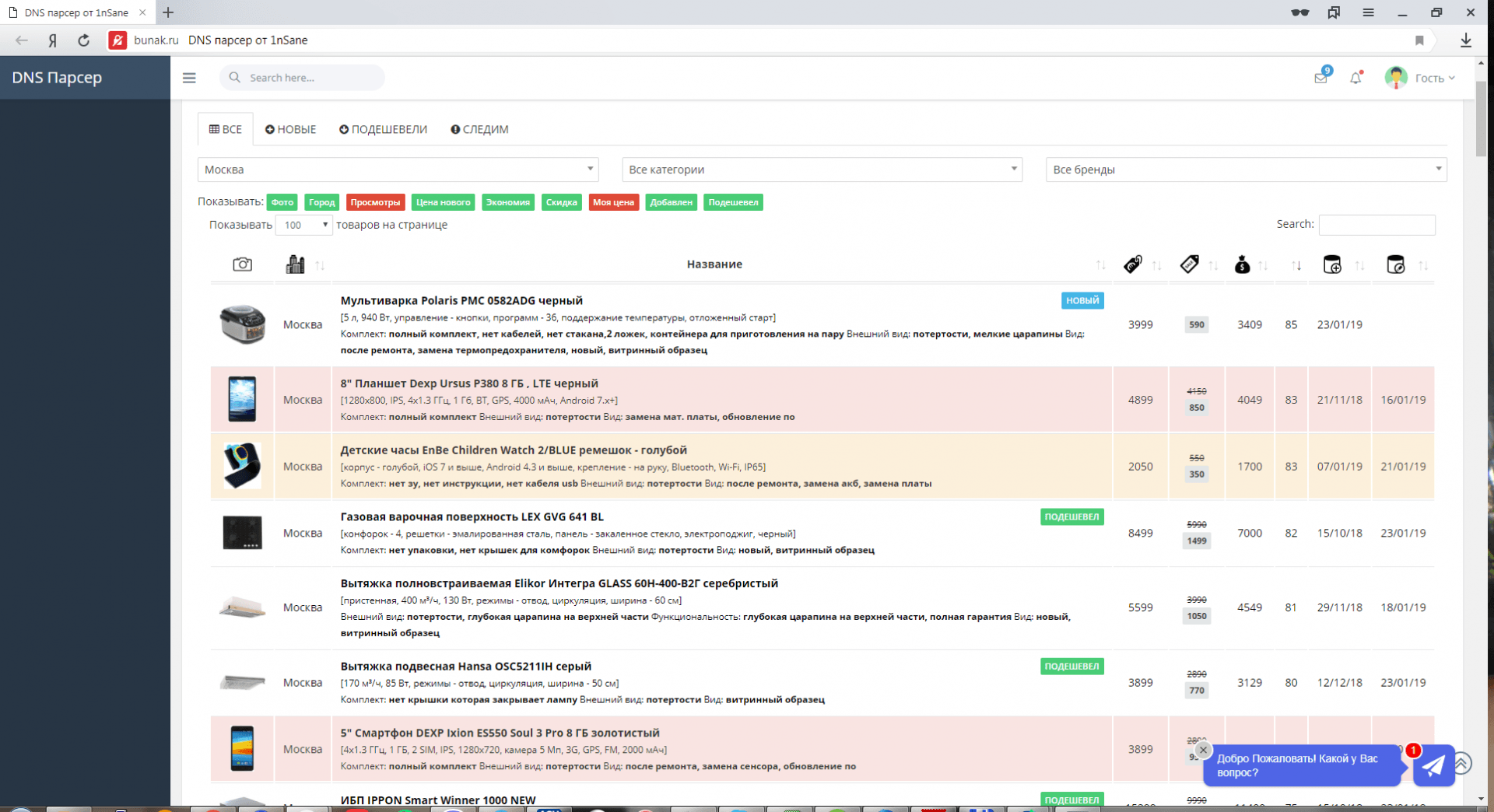Open a new browser tab
Viewport: 1494px width, 812px height.
[168, 12]
